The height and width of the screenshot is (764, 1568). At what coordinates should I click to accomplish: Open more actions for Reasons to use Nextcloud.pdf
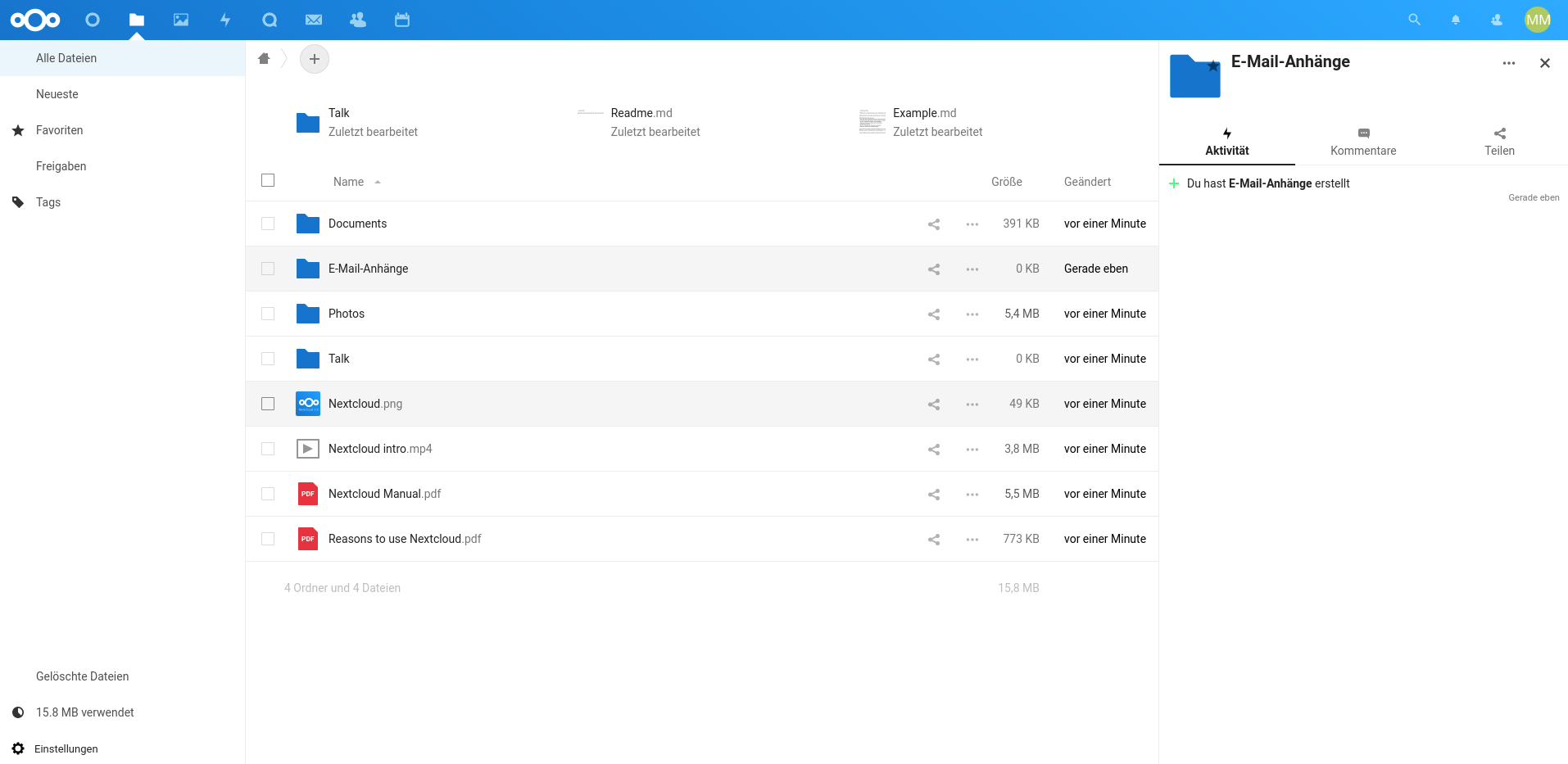[972, 539]
